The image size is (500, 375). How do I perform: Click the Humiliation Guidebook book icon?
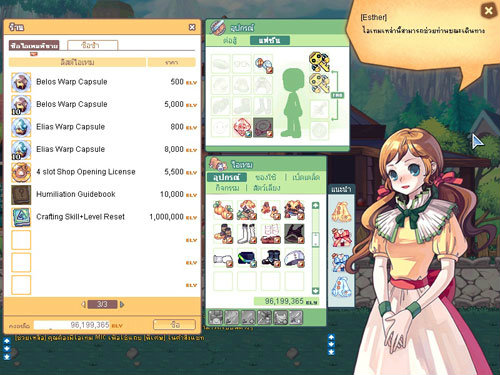coord(21,195)
